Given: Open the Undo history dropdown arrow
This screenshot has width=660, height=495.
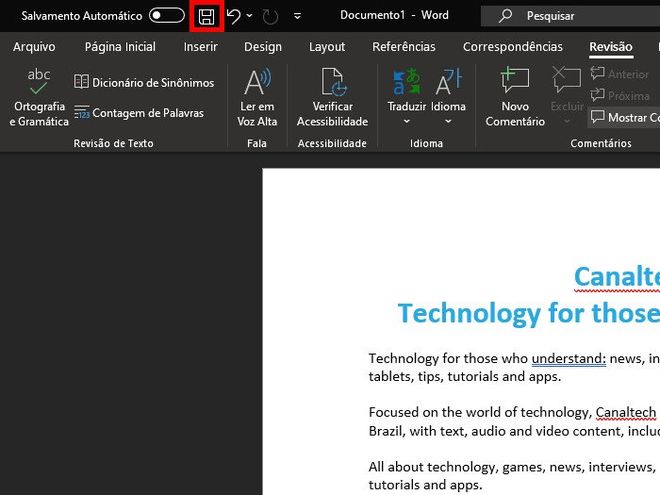Looking at the screenshot, I should (250, 16).
